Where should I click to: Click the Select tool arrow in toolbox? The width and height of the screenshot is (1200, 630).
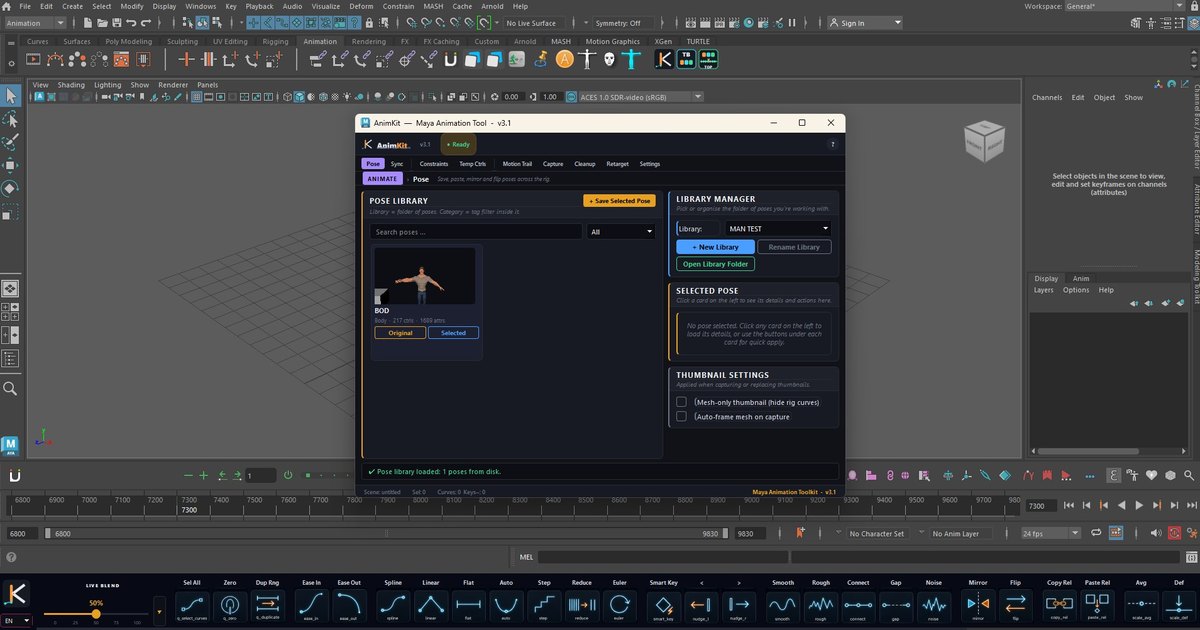(10, 96)
